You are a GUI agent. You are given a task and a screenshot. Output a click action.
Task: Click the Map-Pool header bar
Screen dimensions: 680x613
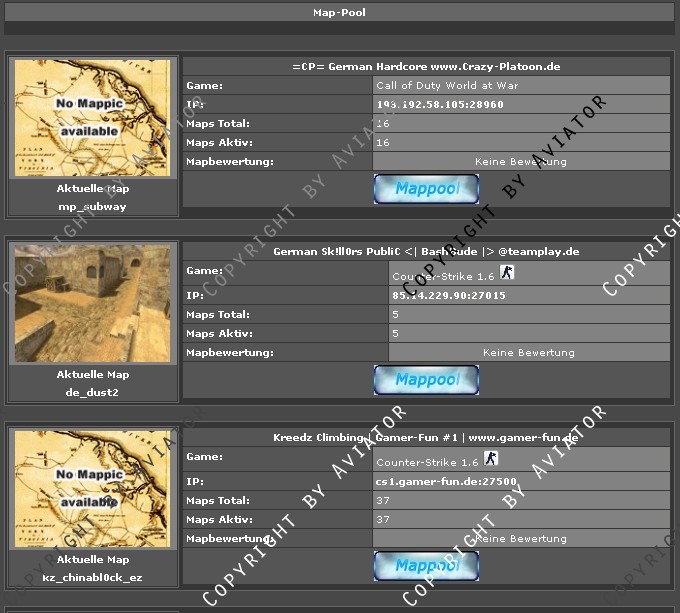point(340,13)
